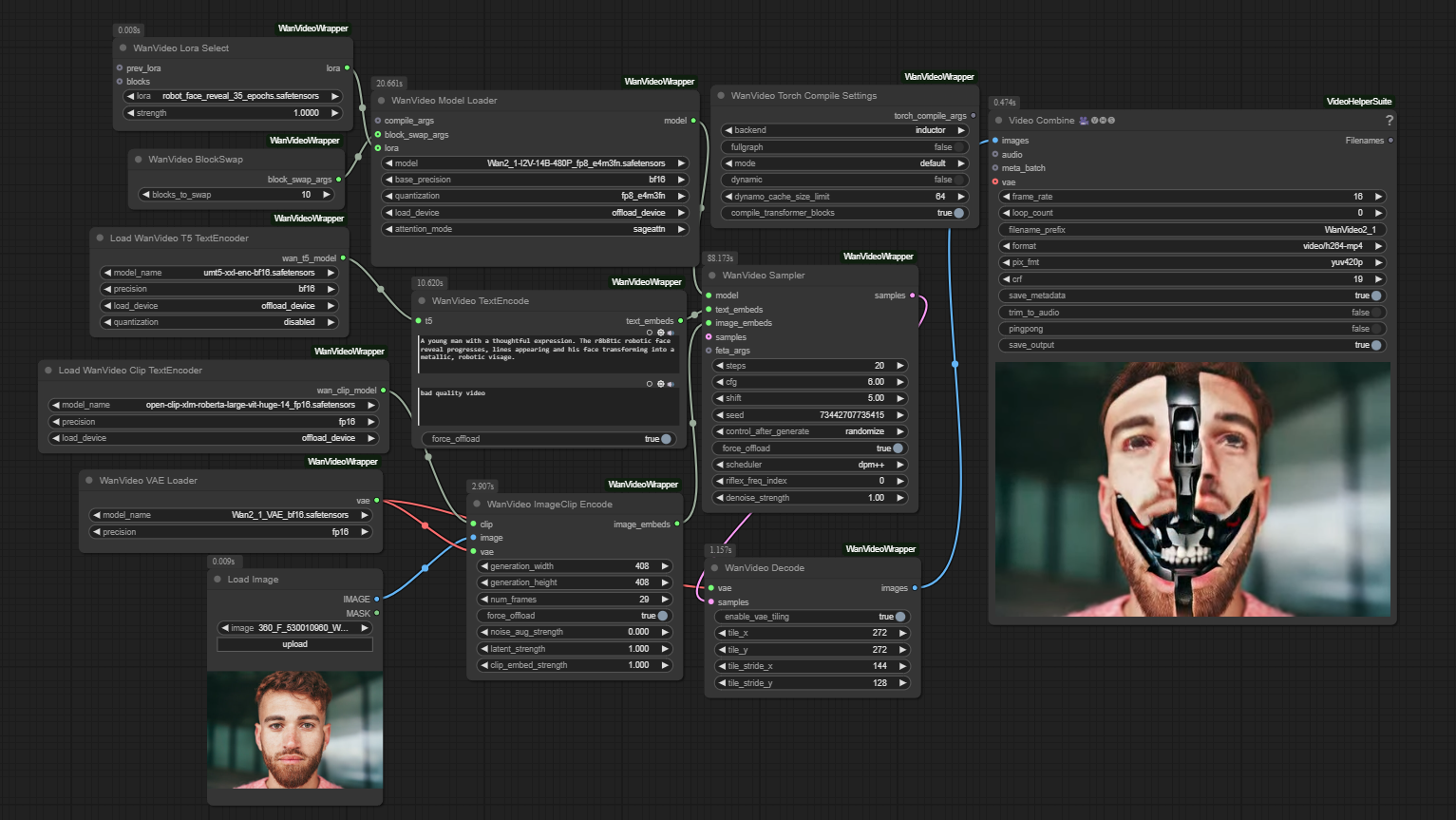This screenshot has width=1456, height=820.
Task: Open format video/h264-mp4 dropdown
Action: pyautogui.click(x=1191, y=246)
